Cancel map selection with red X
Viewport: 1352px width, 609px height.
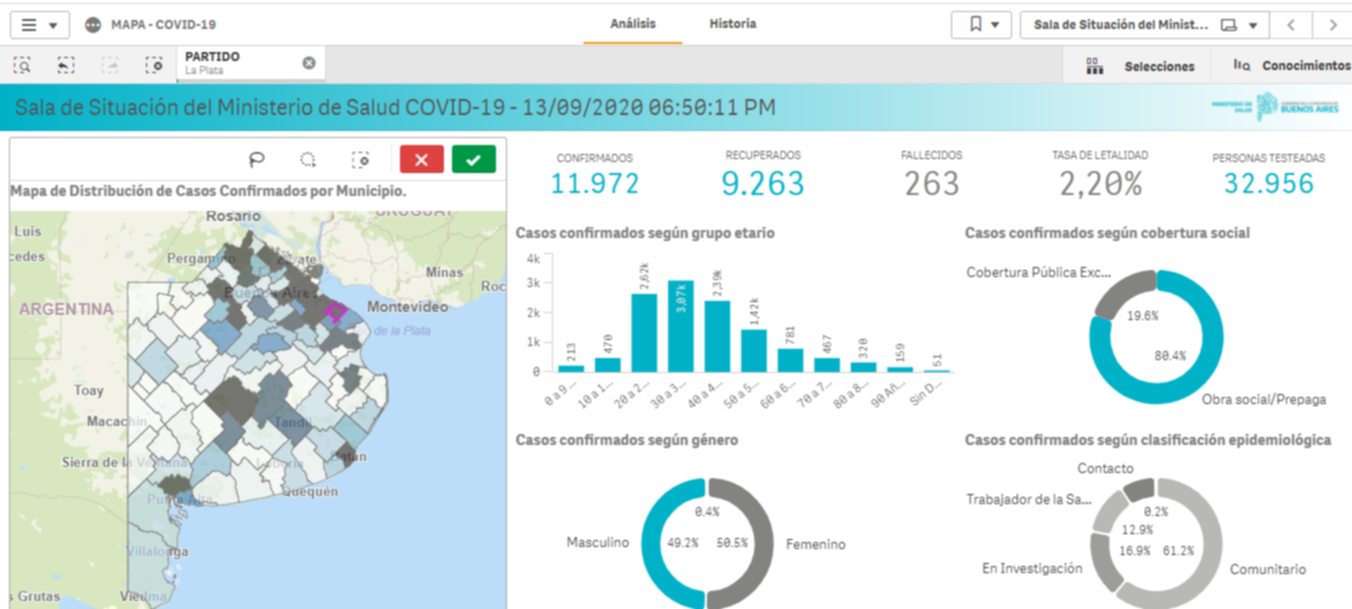(421, 160)
